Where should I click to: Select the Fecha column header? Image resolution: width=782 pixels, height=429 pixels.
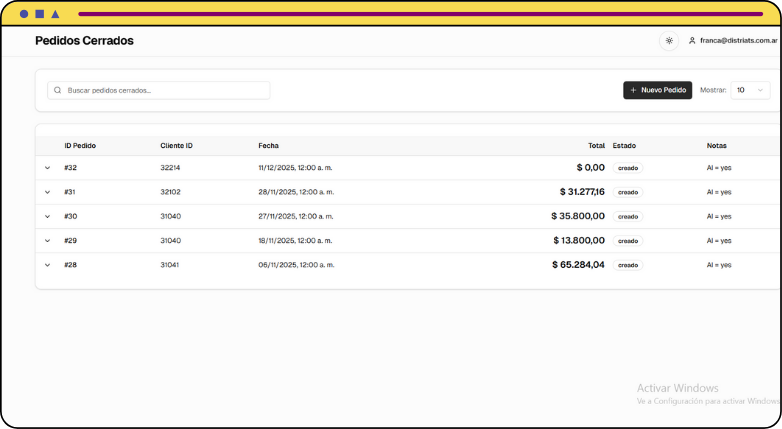tap(268, 146)
